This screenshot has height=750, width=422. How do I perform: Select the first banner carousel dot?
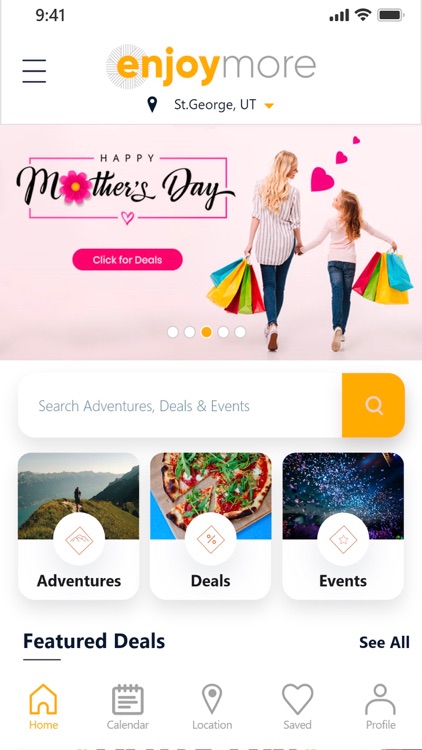tap(173, 332)
